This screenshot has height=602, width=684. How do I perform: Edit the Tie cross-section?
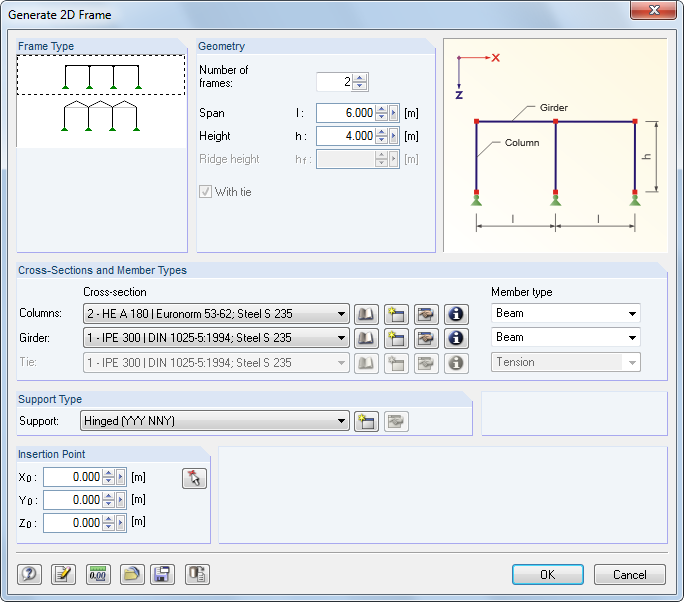[x=426, y=363]
